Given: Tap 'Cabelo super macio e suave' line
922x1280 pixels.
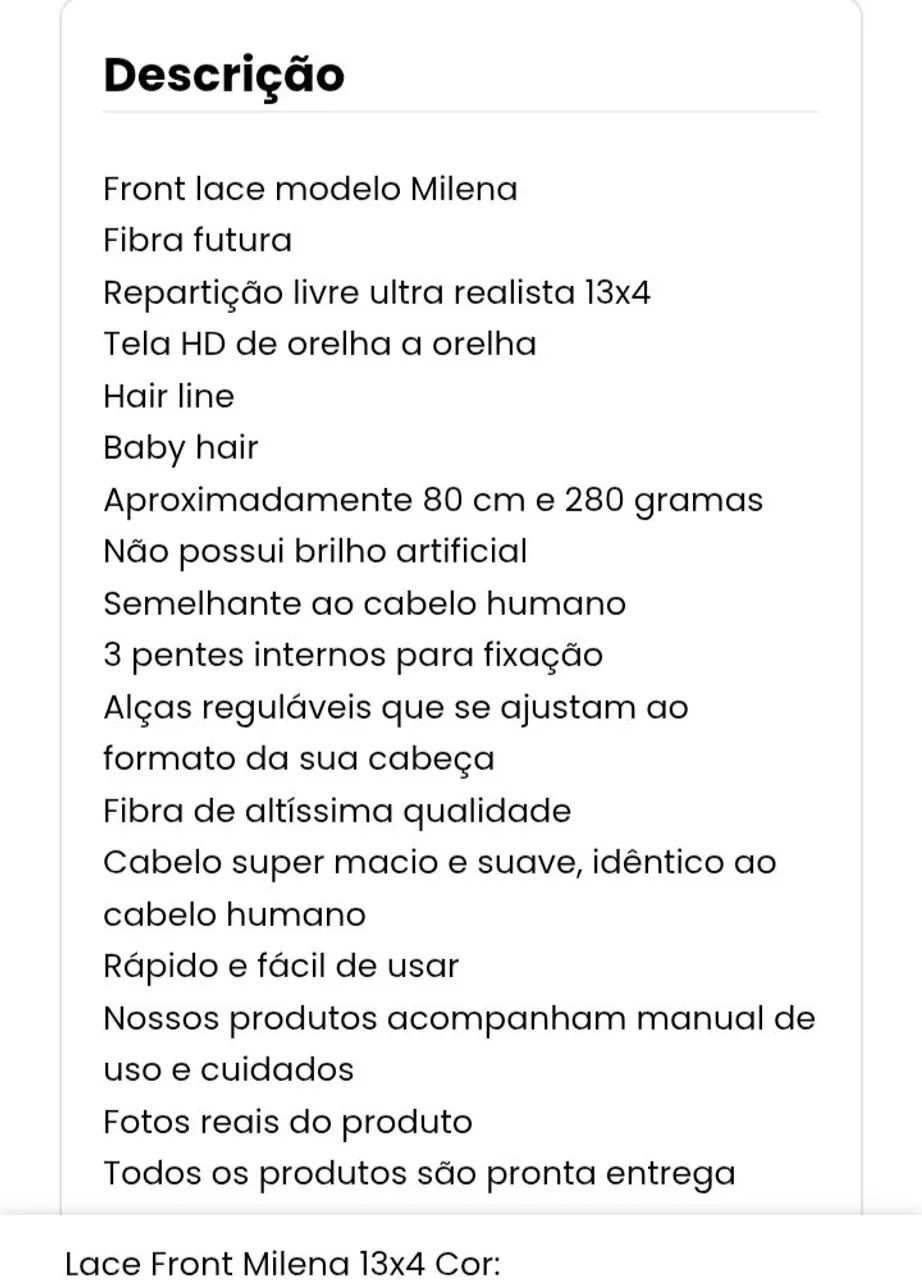Looking at the screenshot, I should tap(440, 863).
